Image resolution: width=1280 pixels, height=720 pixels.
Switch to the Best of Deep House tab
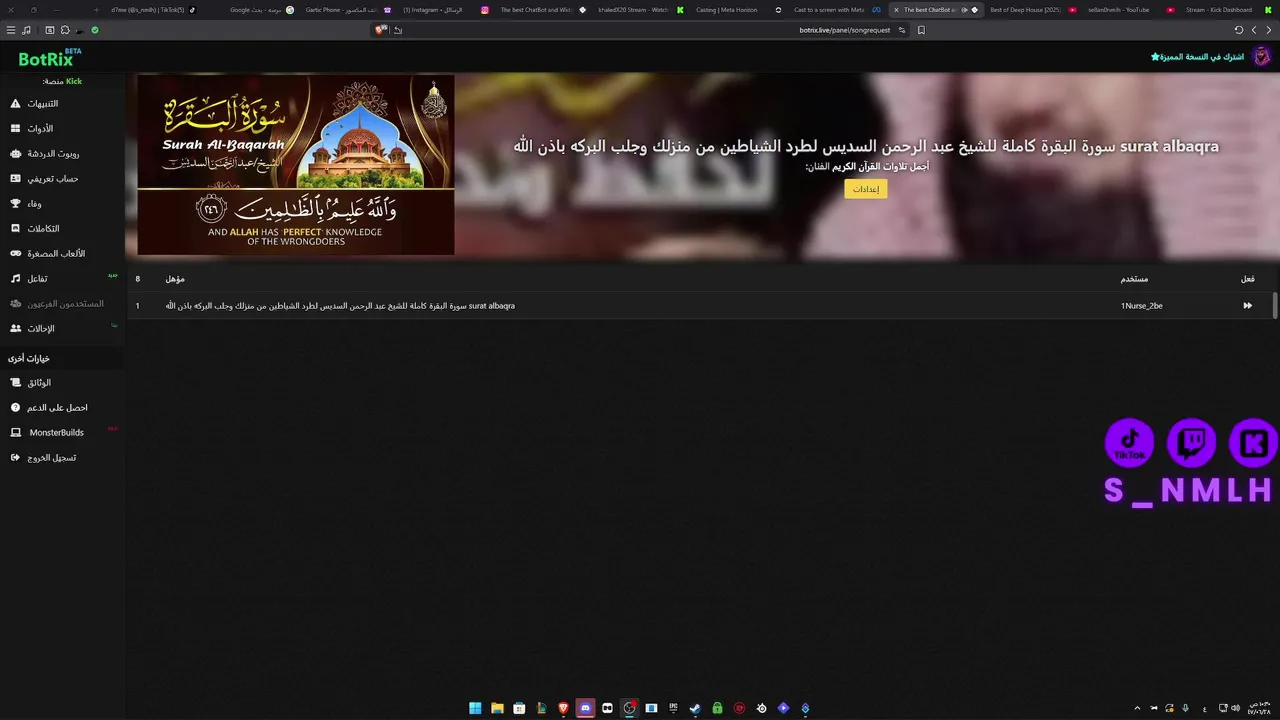pos(1032,10)
